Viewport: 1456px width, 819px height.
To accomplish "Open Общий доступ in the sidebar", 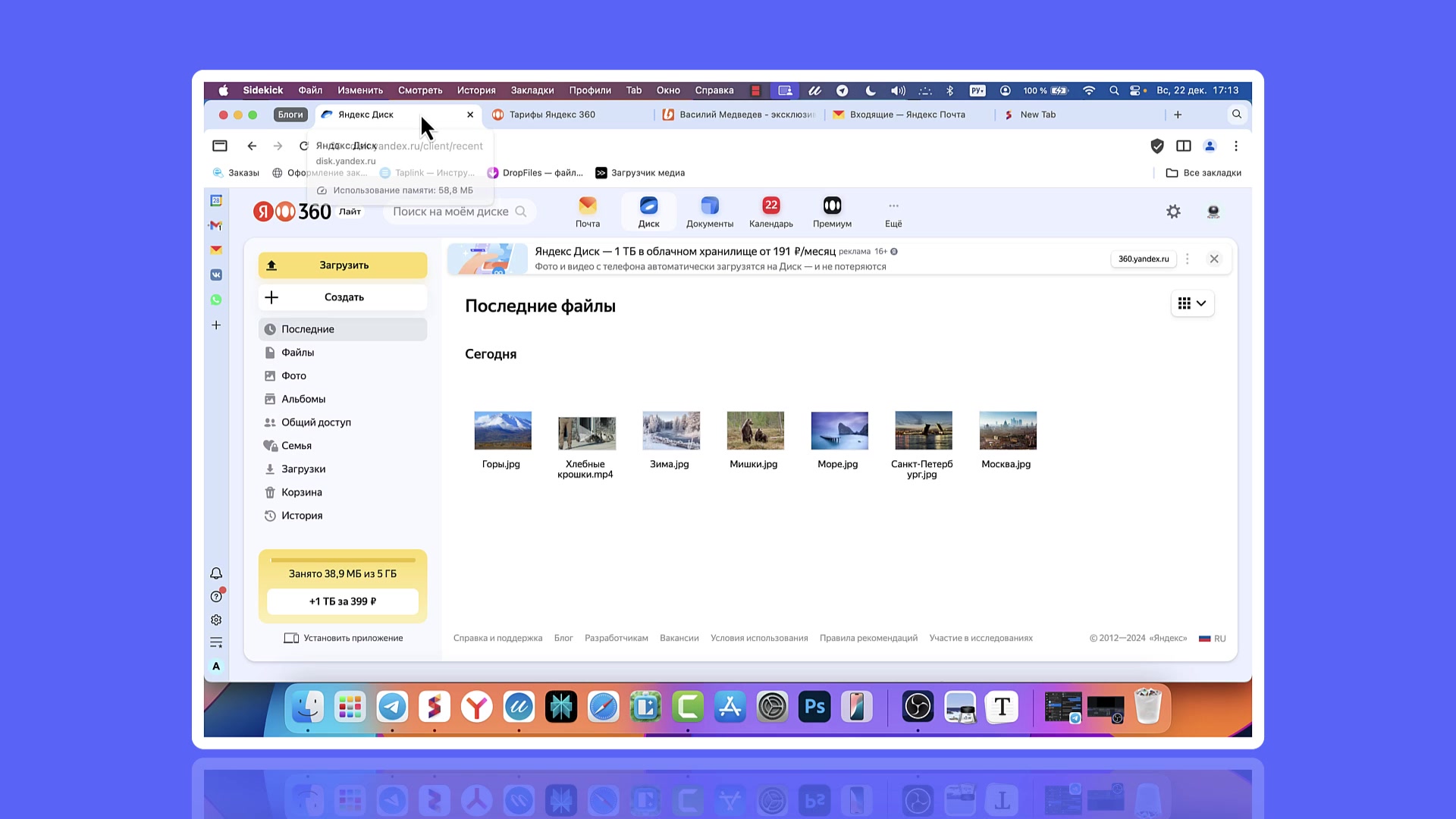I will tap(315, 422).
